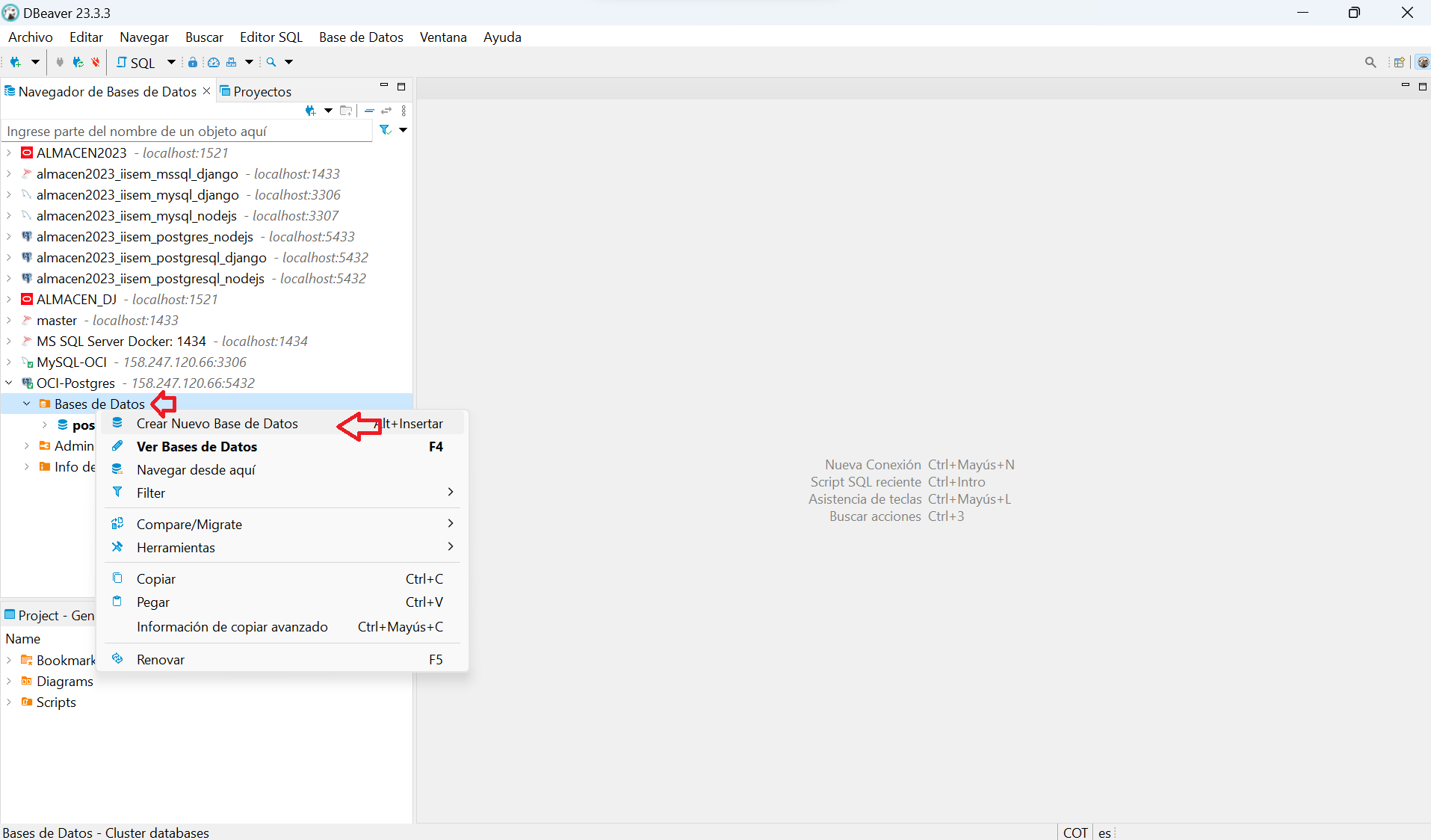Choose Crear Nuevo Base de Datos
Image resolution: width=1431 pixels, height=840 pixels.
(x=282, y=423)
